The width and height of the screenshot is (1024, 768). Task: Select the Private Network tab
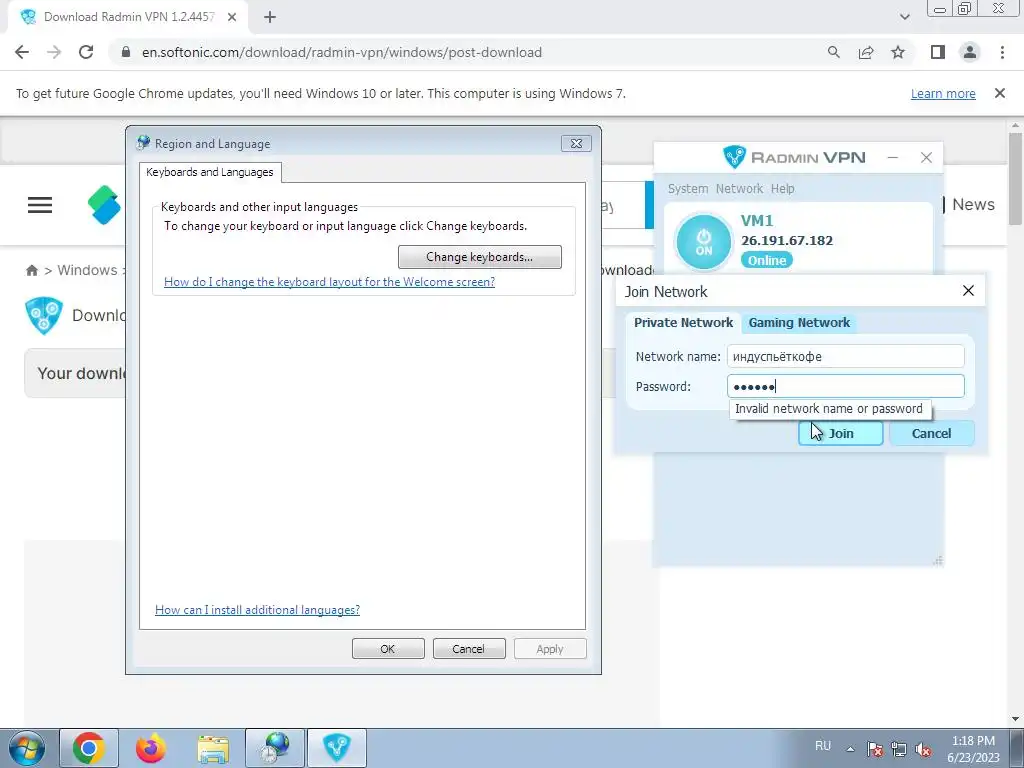(683, 323)
